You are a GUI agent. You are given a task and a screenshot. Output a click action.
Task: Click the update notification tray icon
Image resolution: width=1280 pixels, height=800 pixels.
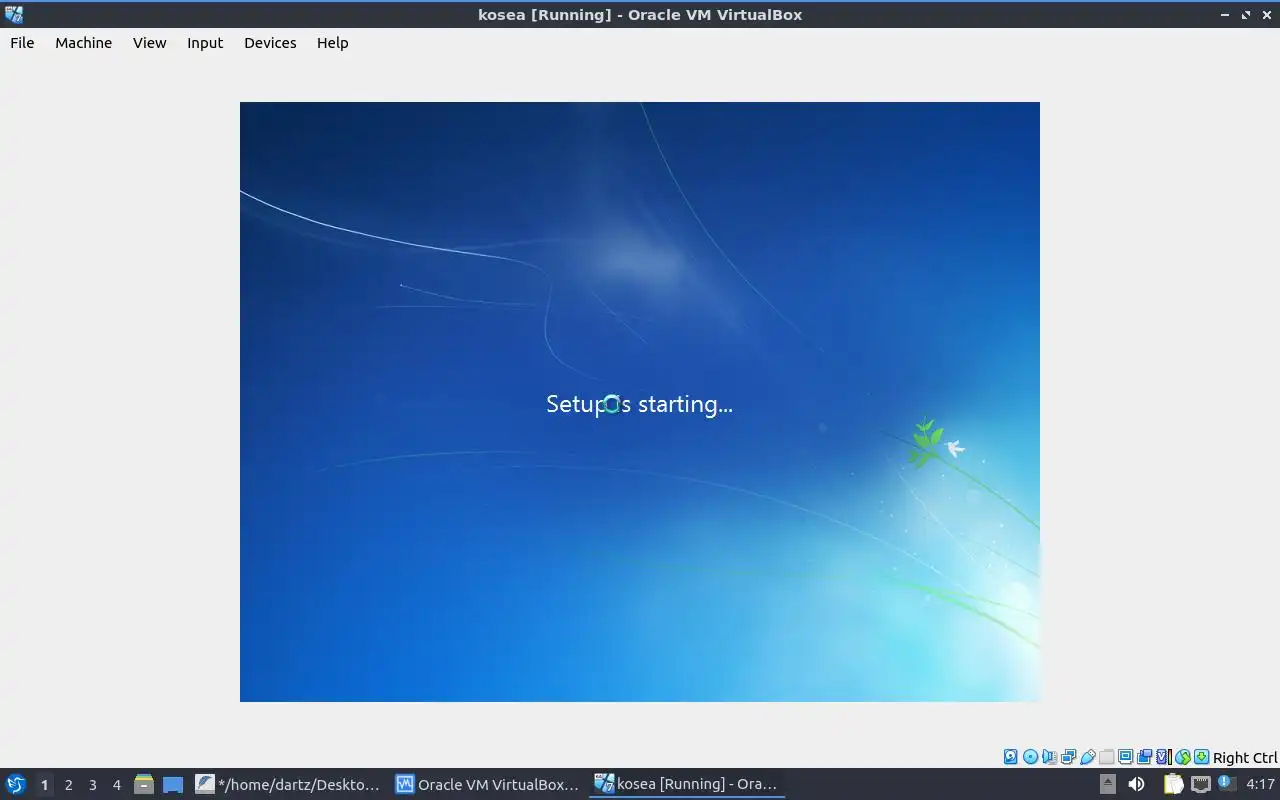(x=1227, y=783)
